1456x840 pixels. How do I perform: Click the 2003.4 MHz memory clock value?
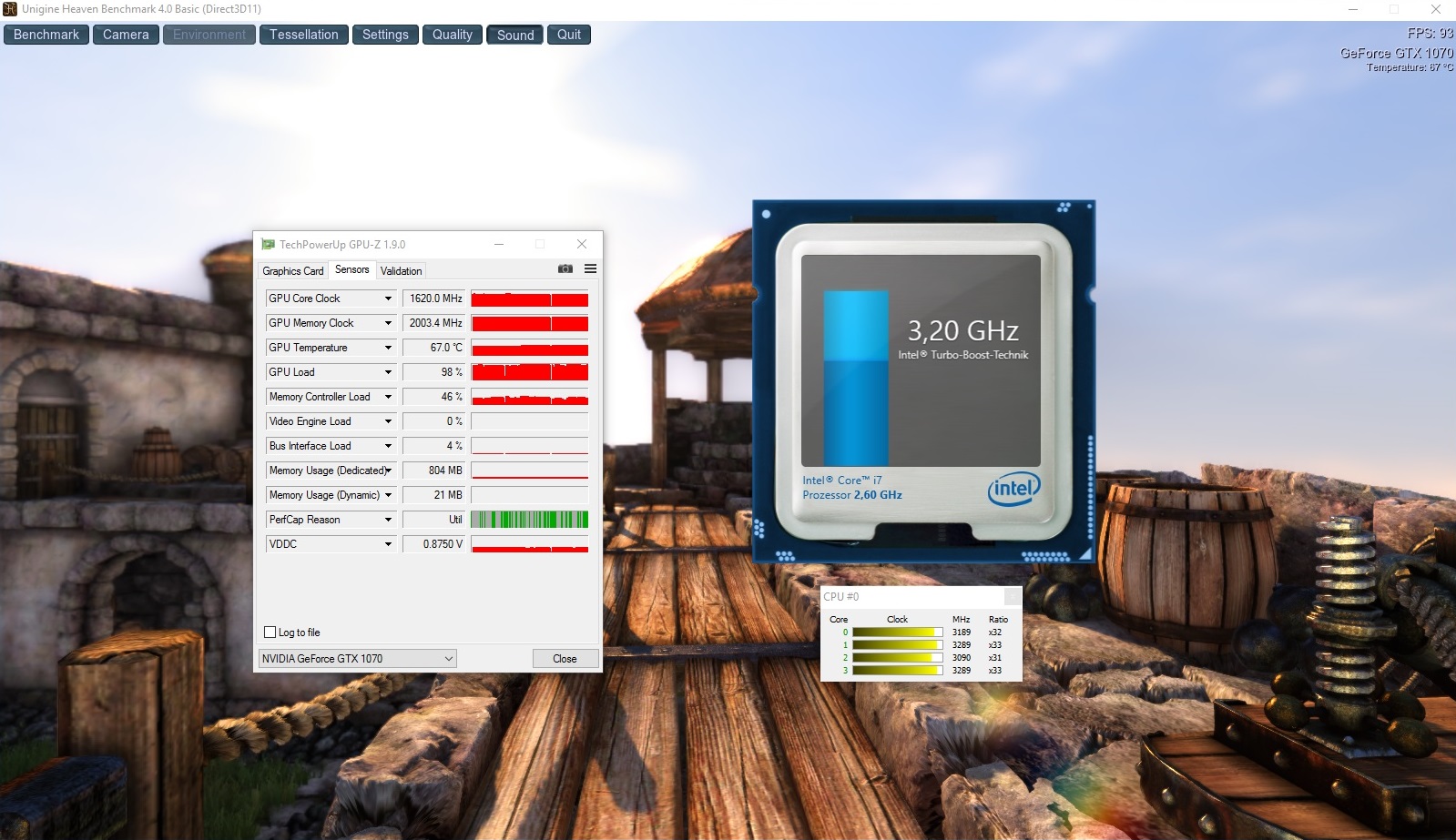click(x=434, y=323)
